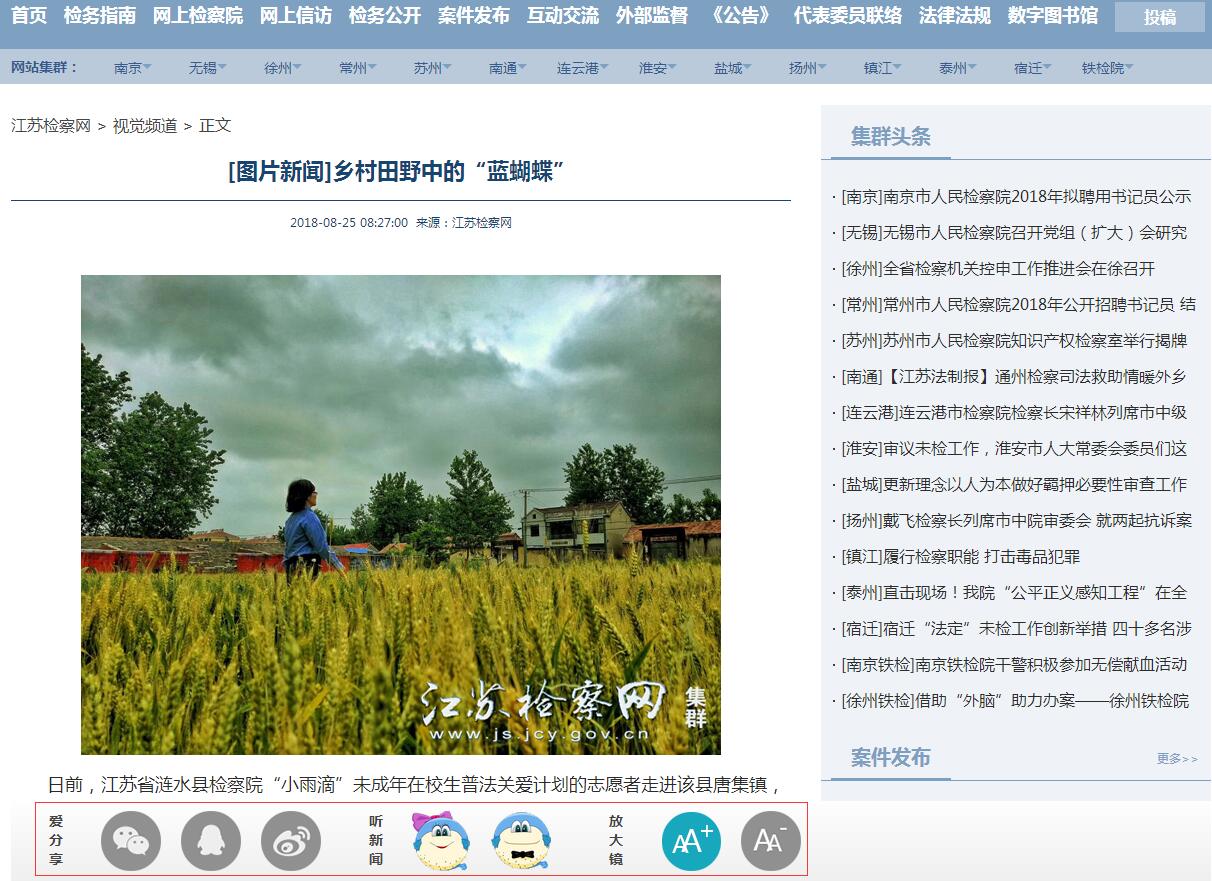This screenshot has width=1212, height=881.
Task: Open [南京铁检] 无偿献血活动 headline
Action: pyautogui.click(x=1014, y=665)
